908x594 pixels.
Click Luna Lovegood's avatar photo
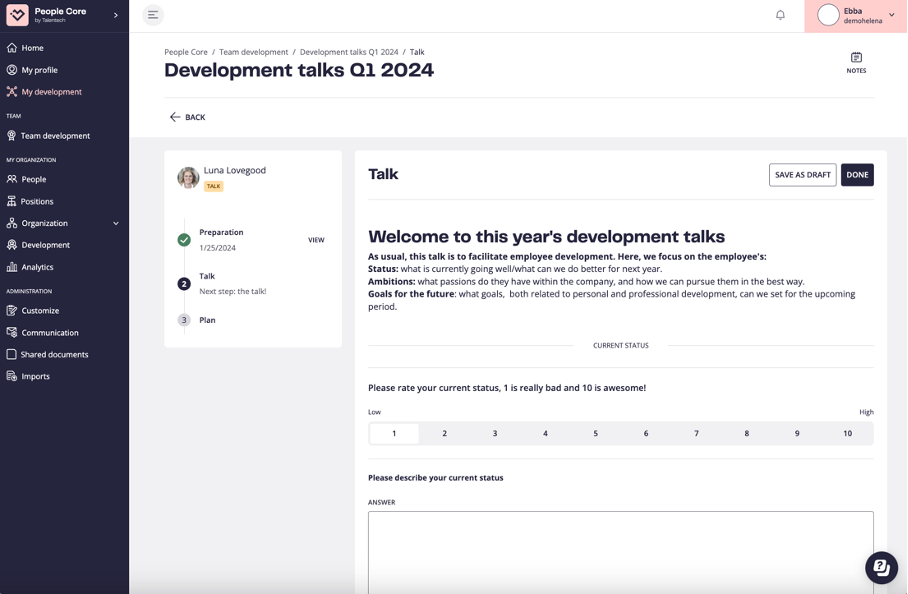click(x=188, y=177)
